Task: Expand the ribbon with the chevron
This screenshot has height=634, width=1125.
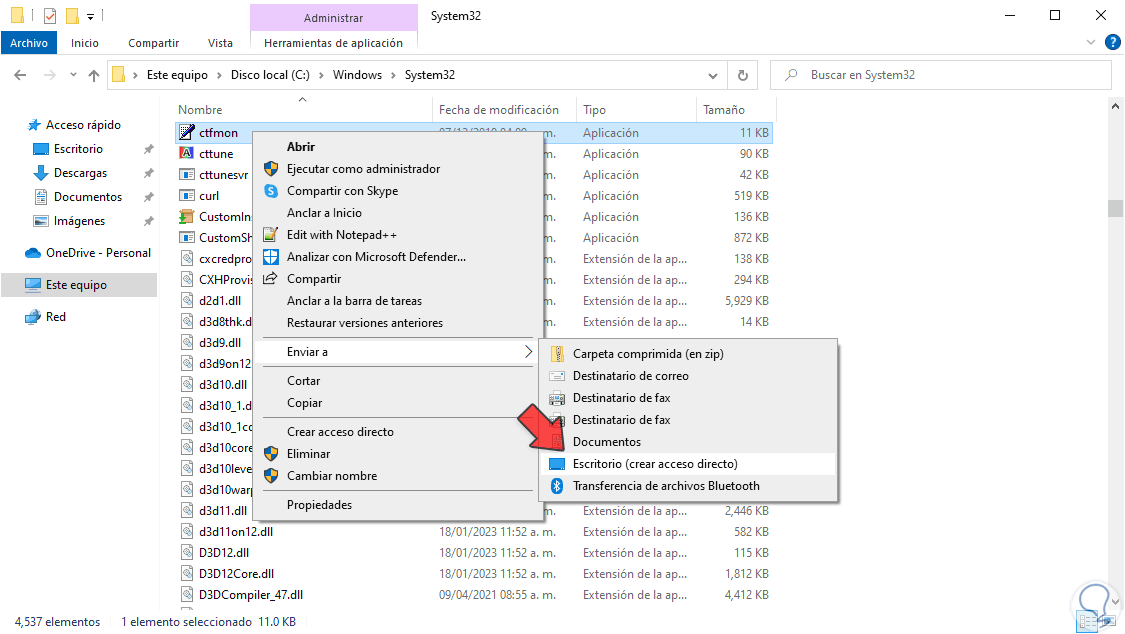Action: (x=1091, y=42)
